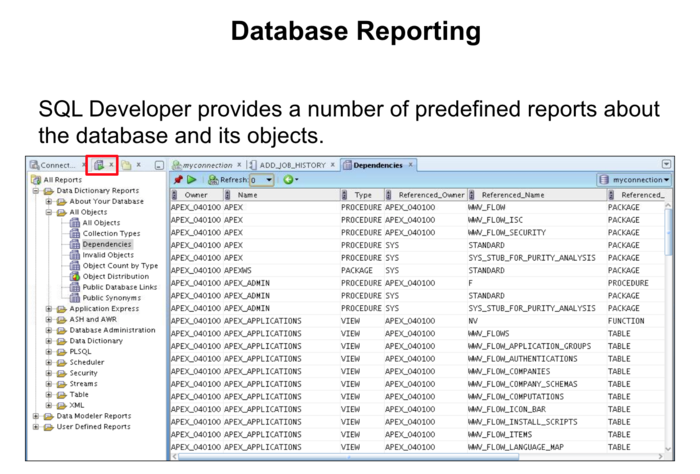This screenshot has width=700, height=474.
Task: Expand the Security node
Action: (x=49, y=373)
